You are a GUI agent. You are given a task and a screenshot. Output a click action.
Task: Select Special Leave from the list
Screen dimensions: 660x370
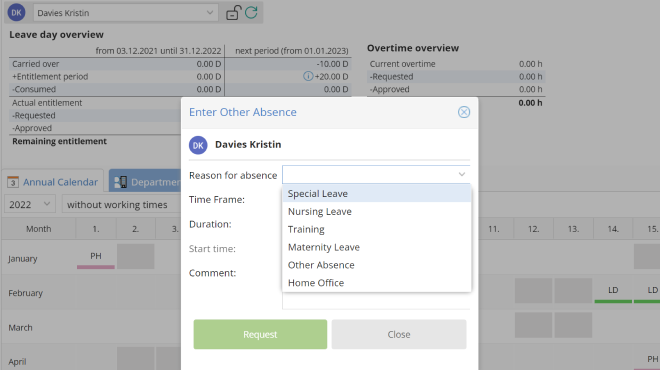tap(376, 194)
